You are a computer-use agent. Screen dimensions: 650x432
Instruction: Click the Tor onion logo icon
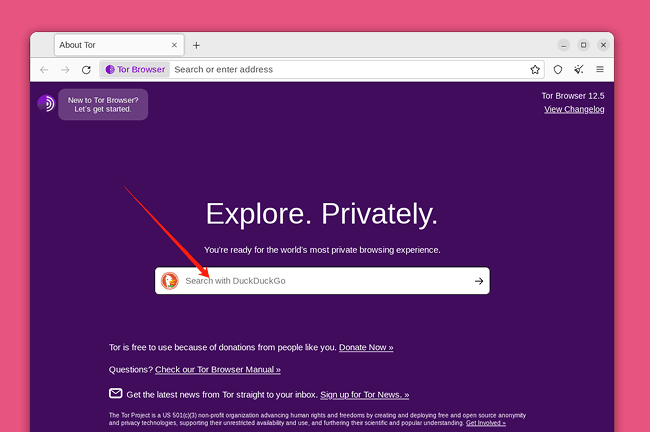tap(46, 103)
